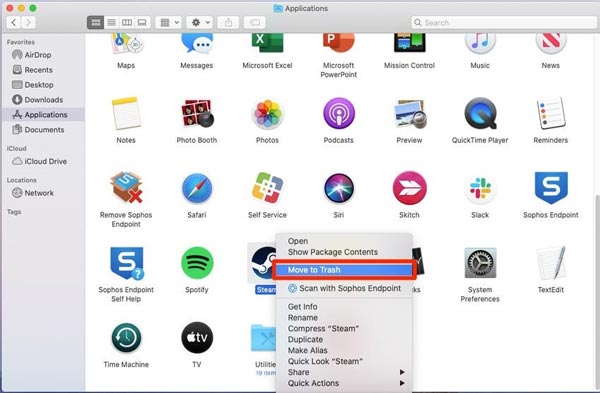Switch to icon view in toolbar
Screen dimensions: 600x393
(x=96, y=23)
